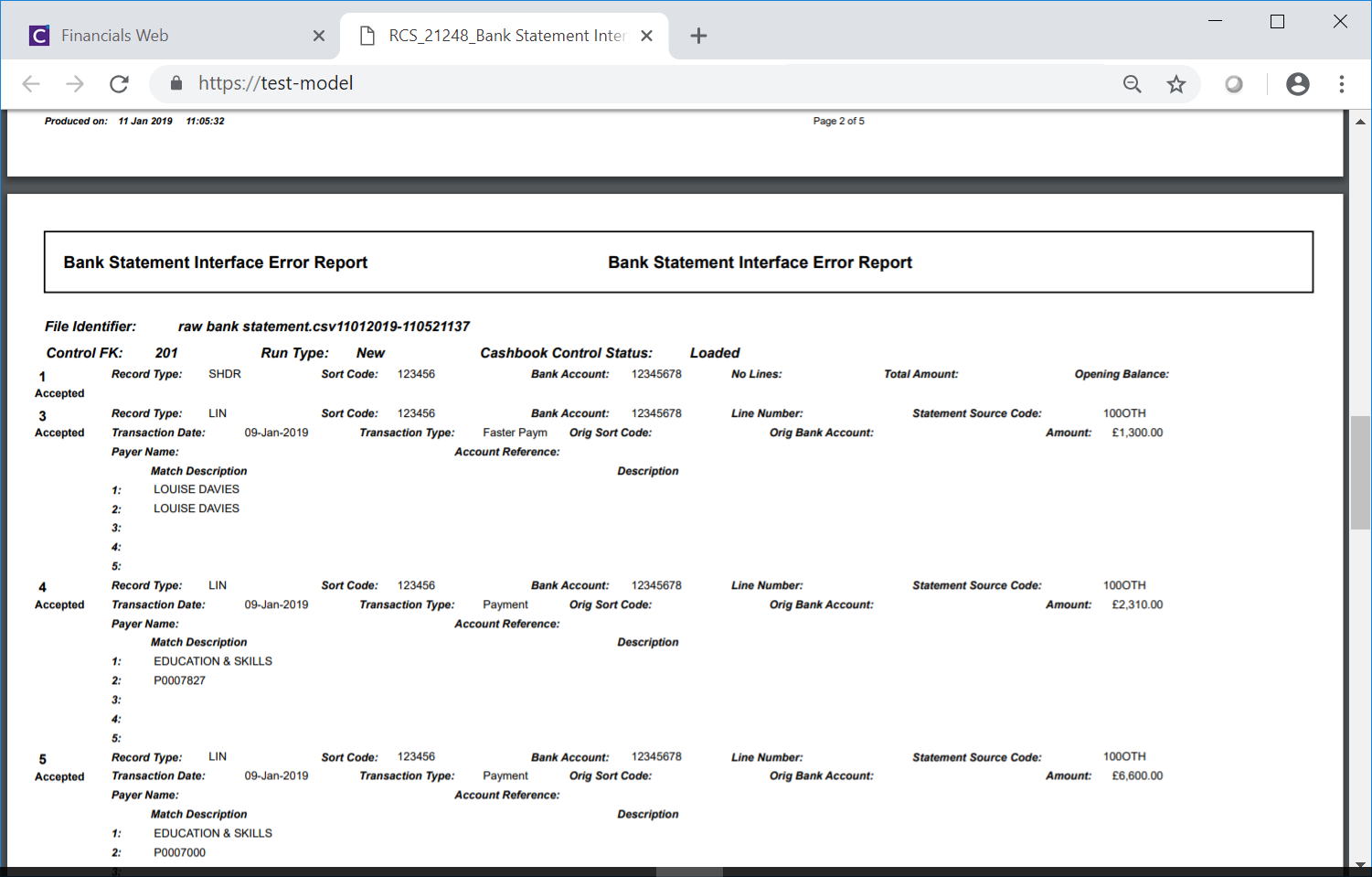Click the grey circular extension icon

[1234, 84]
